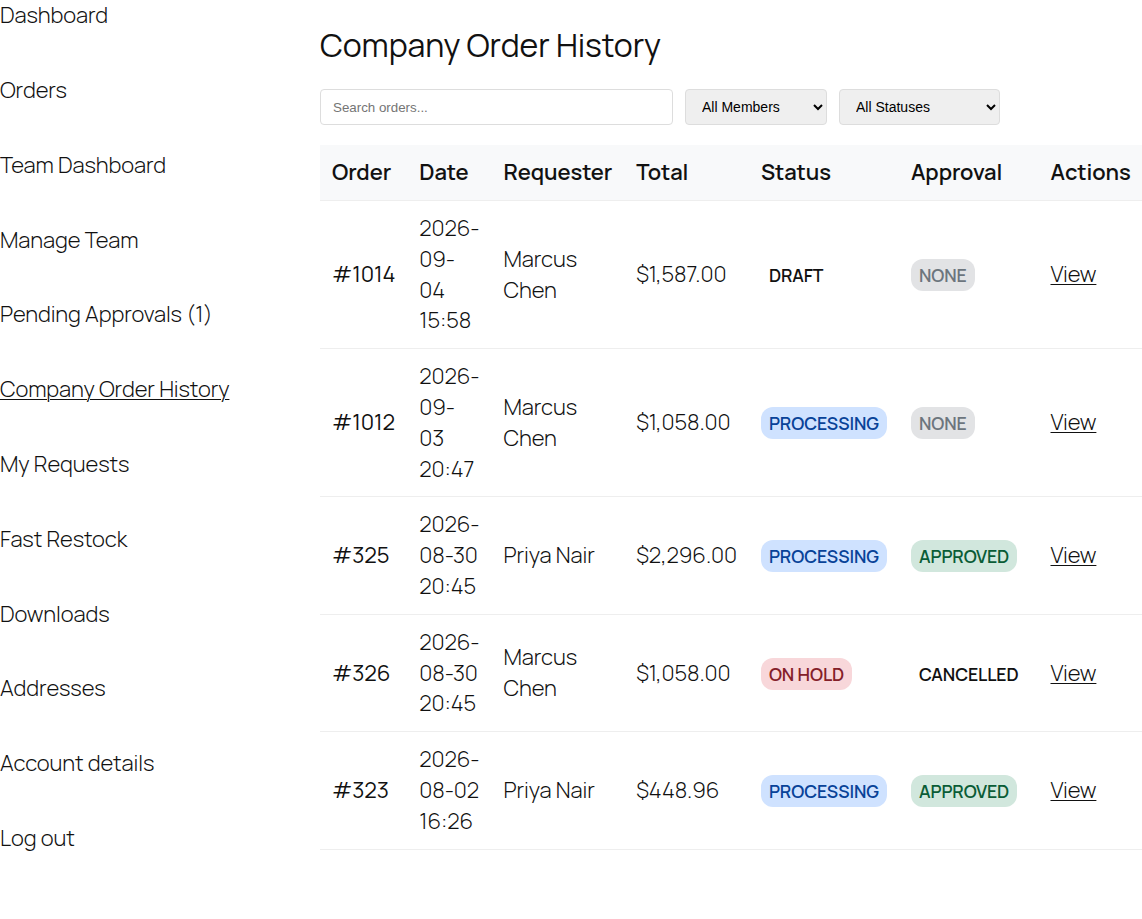Open Addresses page
The image size is (1142, 919).
pos(52,688)
